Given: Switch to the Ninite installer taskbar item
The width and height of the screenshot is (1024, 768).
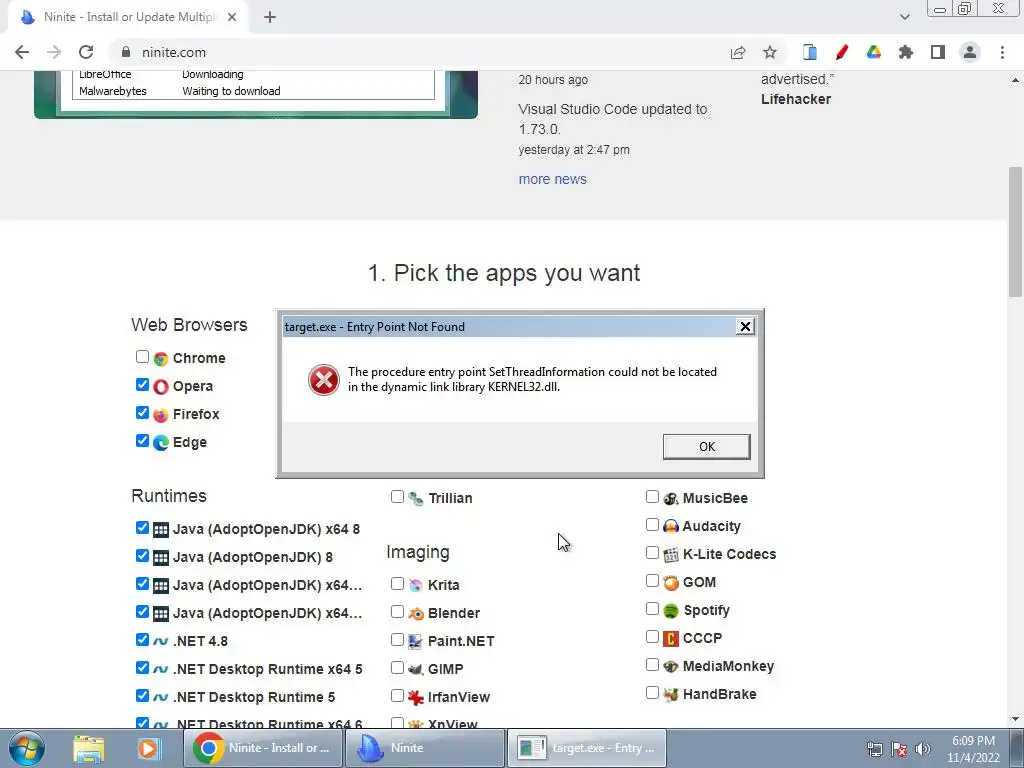Looking at the screenshot, I should click(424, 748).
